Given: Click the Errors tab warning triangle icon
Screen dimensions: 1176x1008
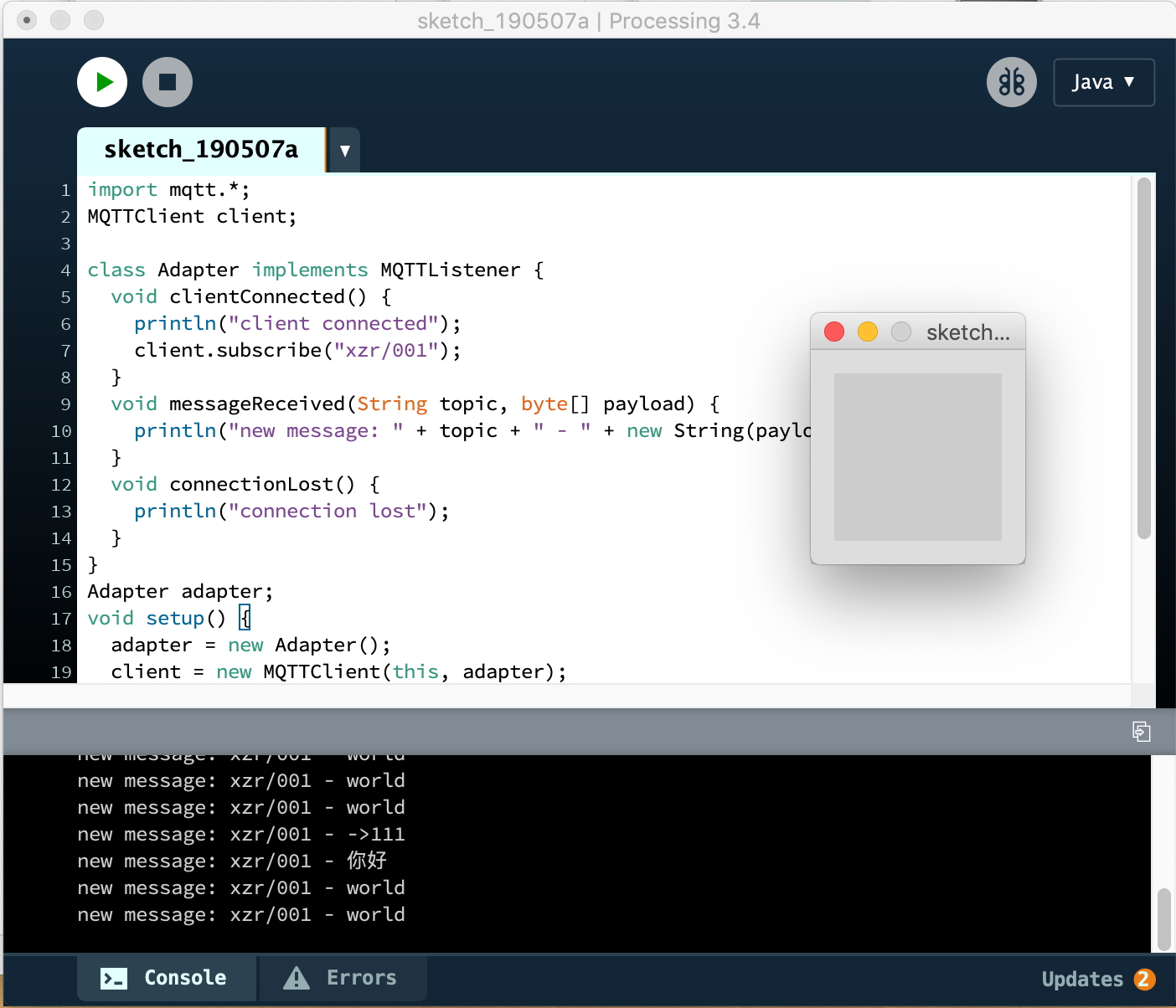Looking at the screenshot, I should 297,978.
